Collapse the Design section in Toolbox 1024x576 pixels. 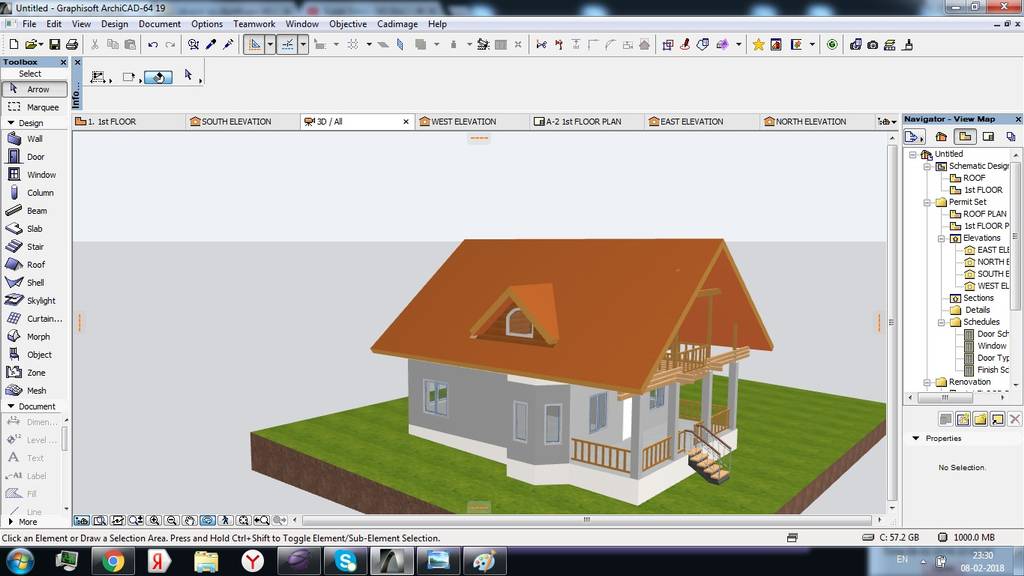point(10,123)
